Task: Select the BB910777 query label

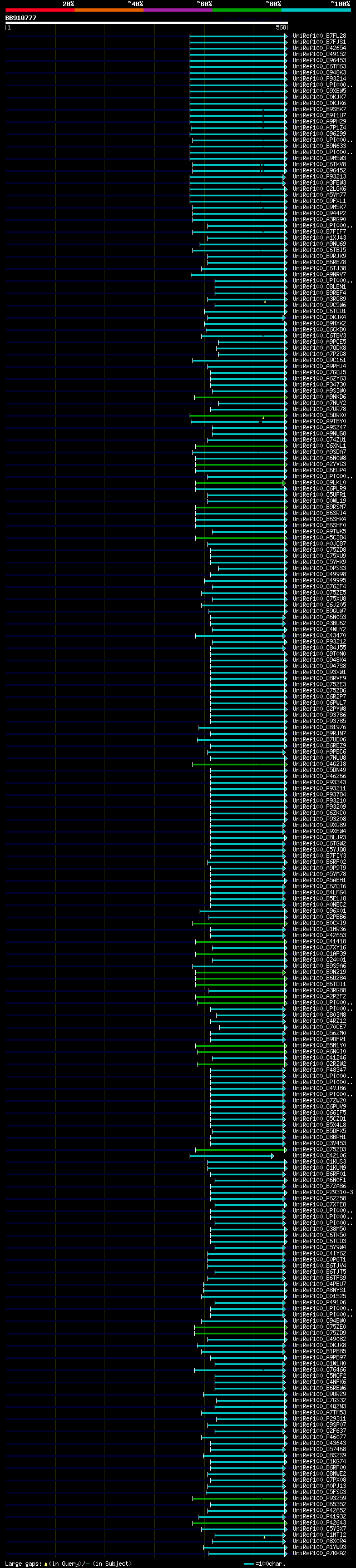Action: pyautogui.click(x=21, y=18)
